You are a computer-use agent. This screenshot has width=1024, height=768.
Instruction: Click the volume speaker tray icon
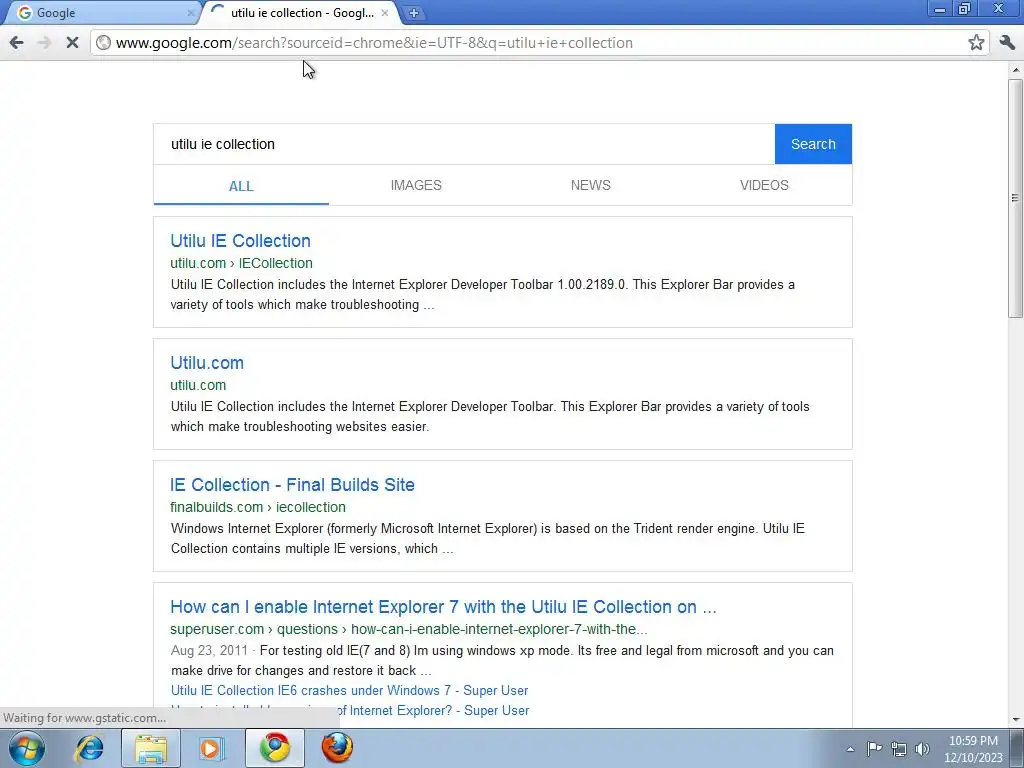tap(922, 749)
